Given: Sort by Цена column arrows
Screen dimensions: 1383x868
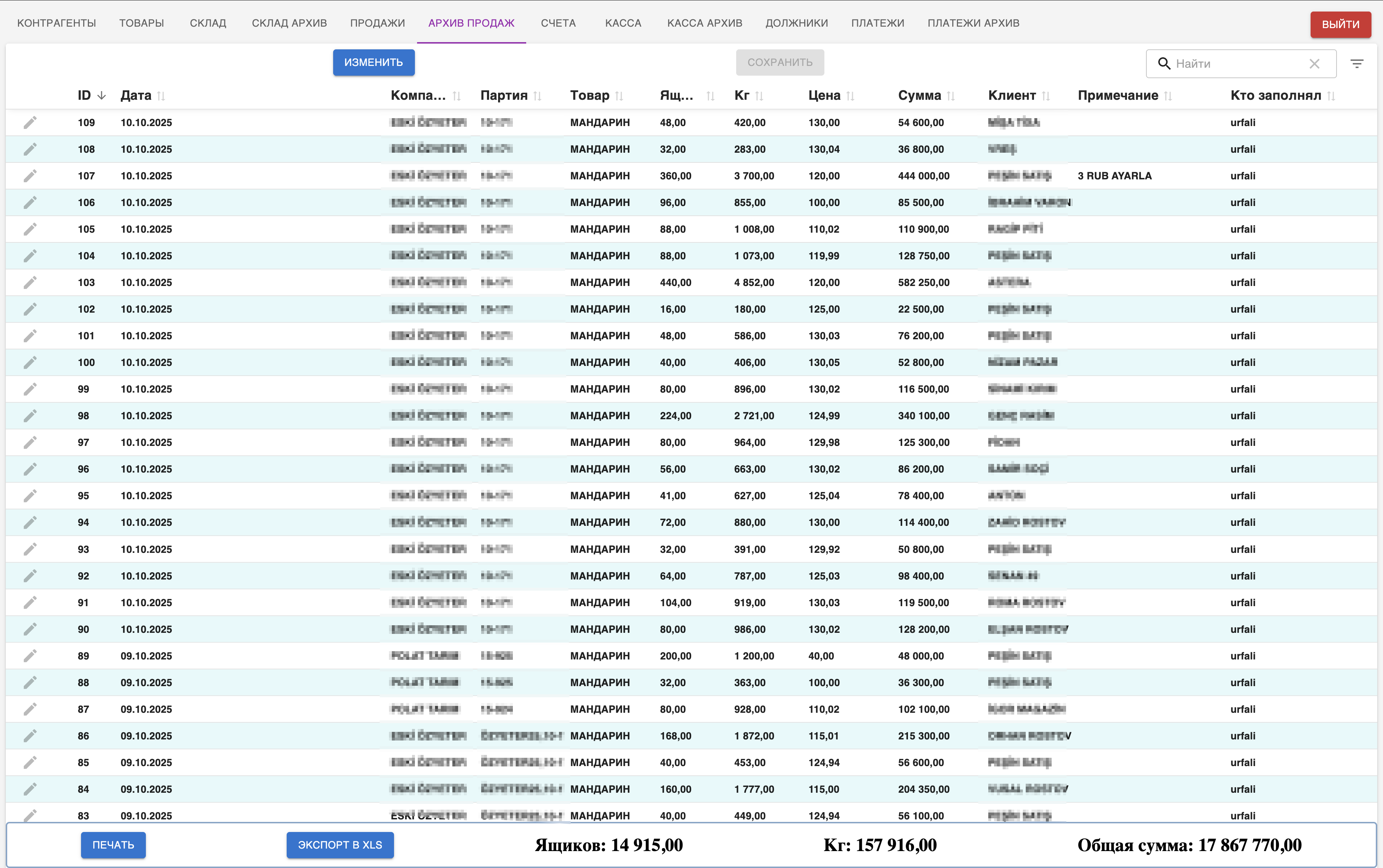Looking at the screenshot, I should pos(850,96).
